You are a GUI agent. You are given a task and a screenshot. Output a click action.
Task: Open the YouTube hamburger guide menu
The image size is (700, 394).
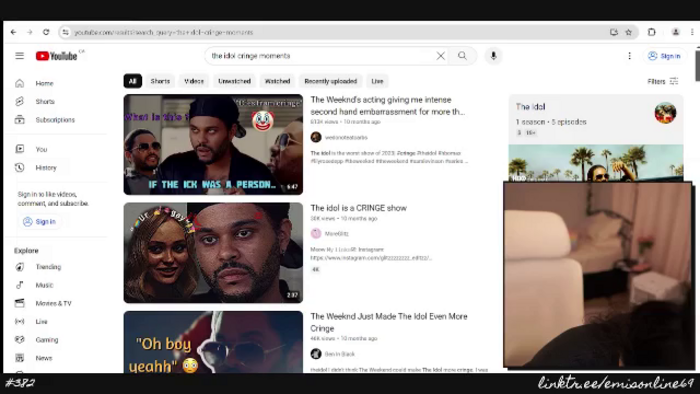(19, 56)
